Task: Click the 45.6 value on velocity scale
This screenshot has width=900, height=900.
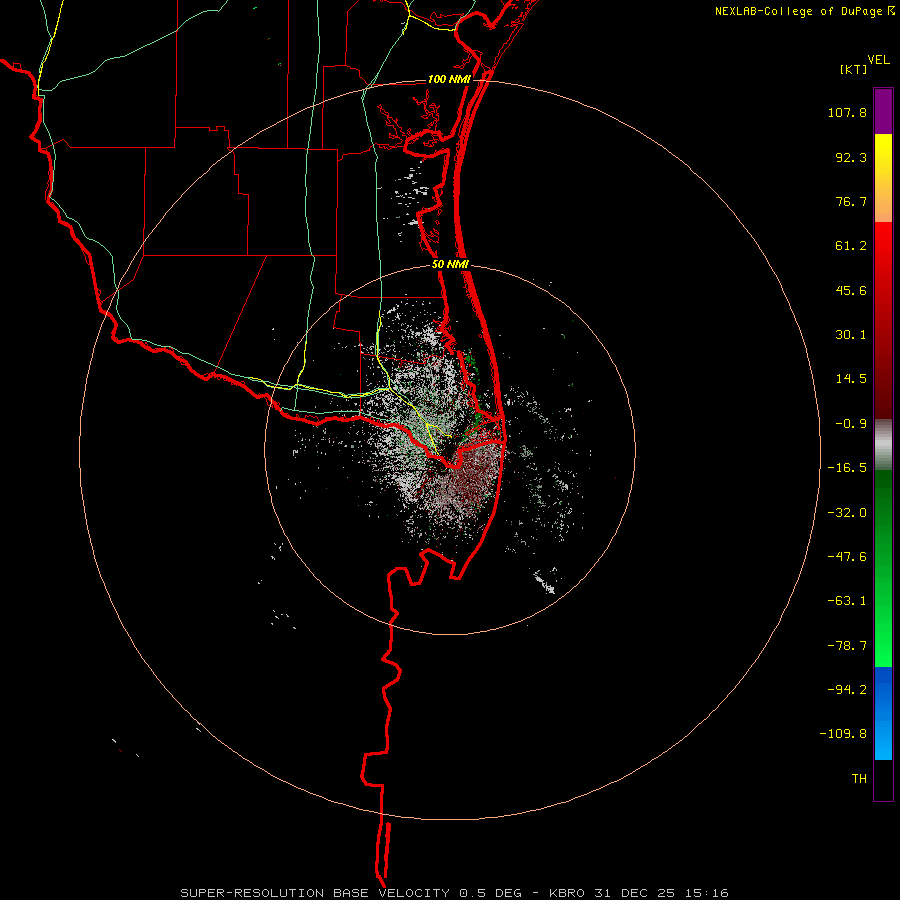Action: (851, 290)
